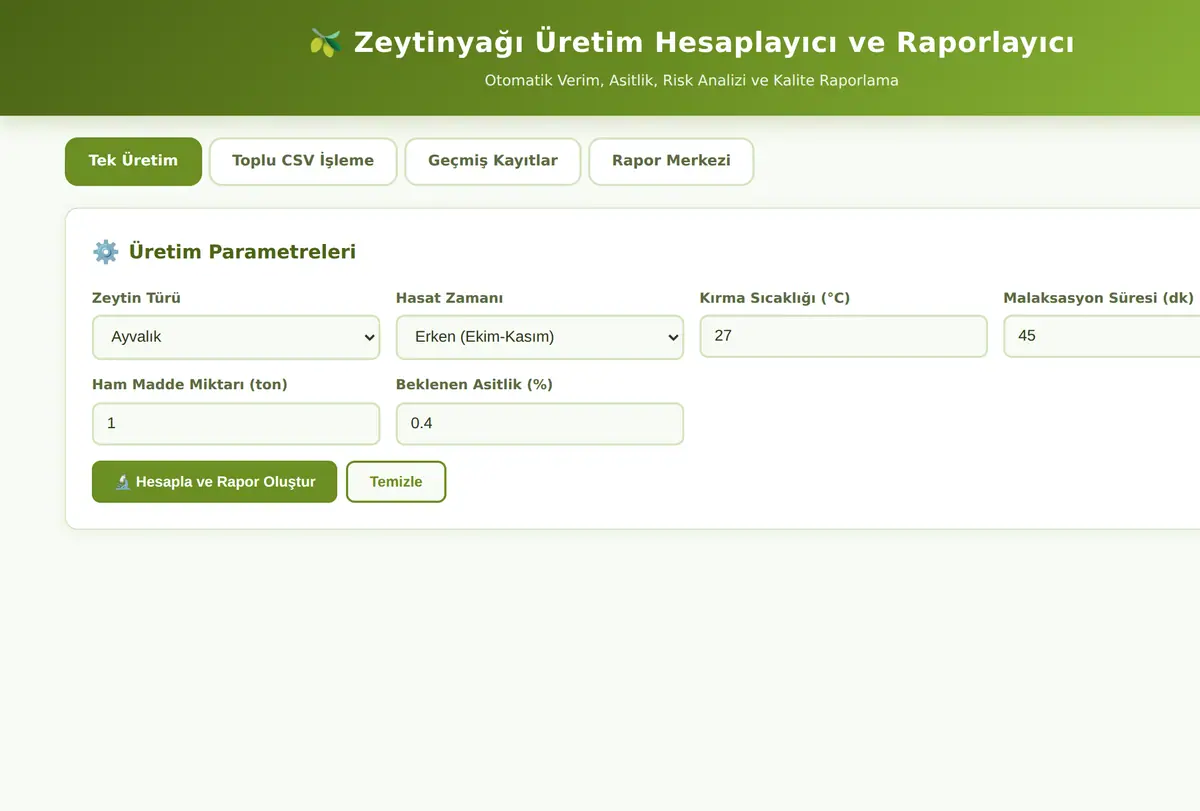1200x811 pixels.
Task: Switch to the Tek Üretim tab
Action: [x=133, y=161]
